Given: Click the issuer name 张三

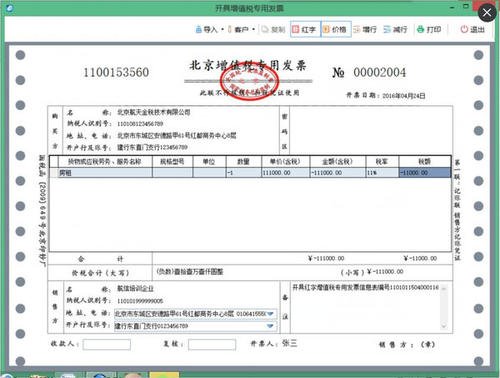Looking at the screenshot, I should (x=289, y=343).
